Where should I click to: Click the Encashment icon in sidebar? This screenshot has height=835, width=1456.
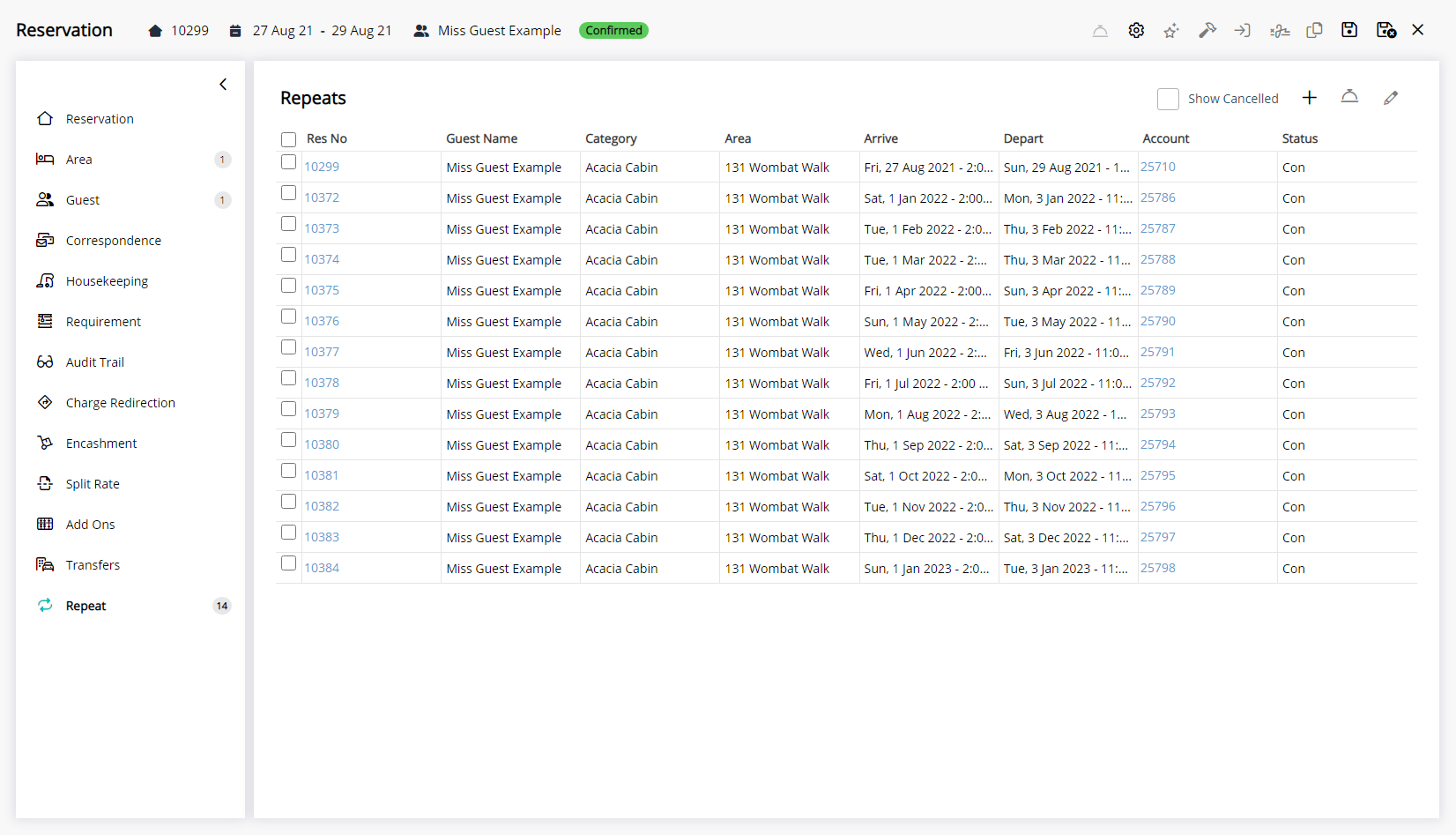[x=45, y=443]
